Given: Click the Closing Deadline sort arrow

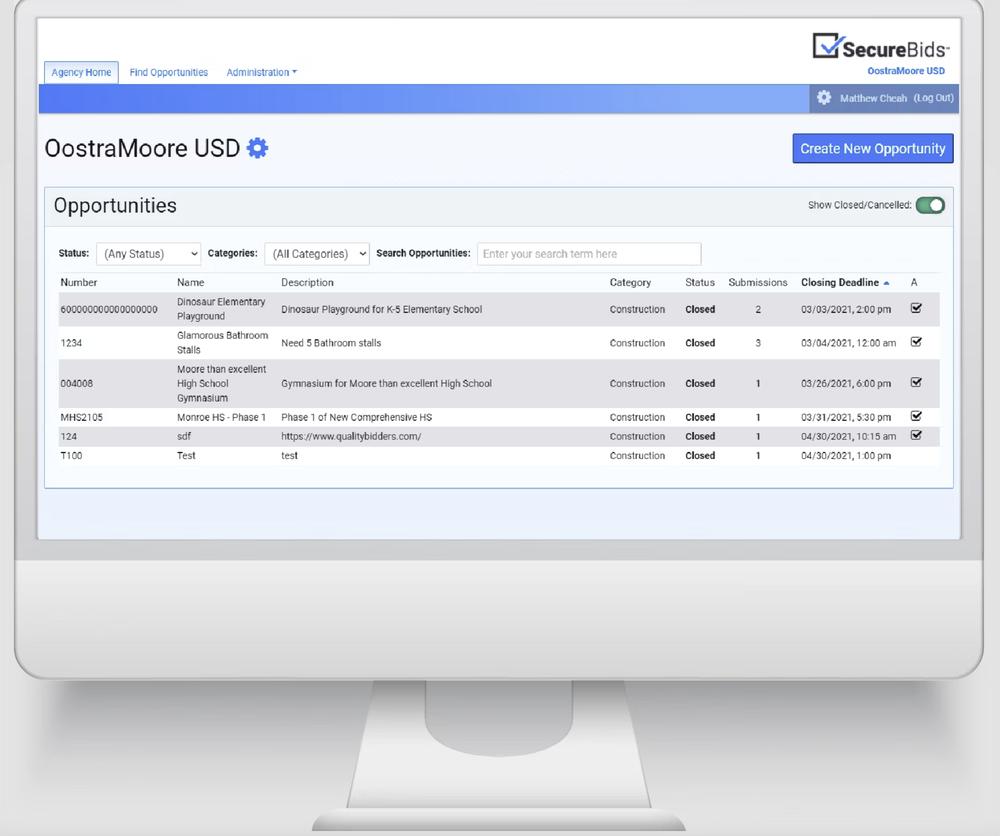Looking at the screenshot, I should click(x=886, y=282).
